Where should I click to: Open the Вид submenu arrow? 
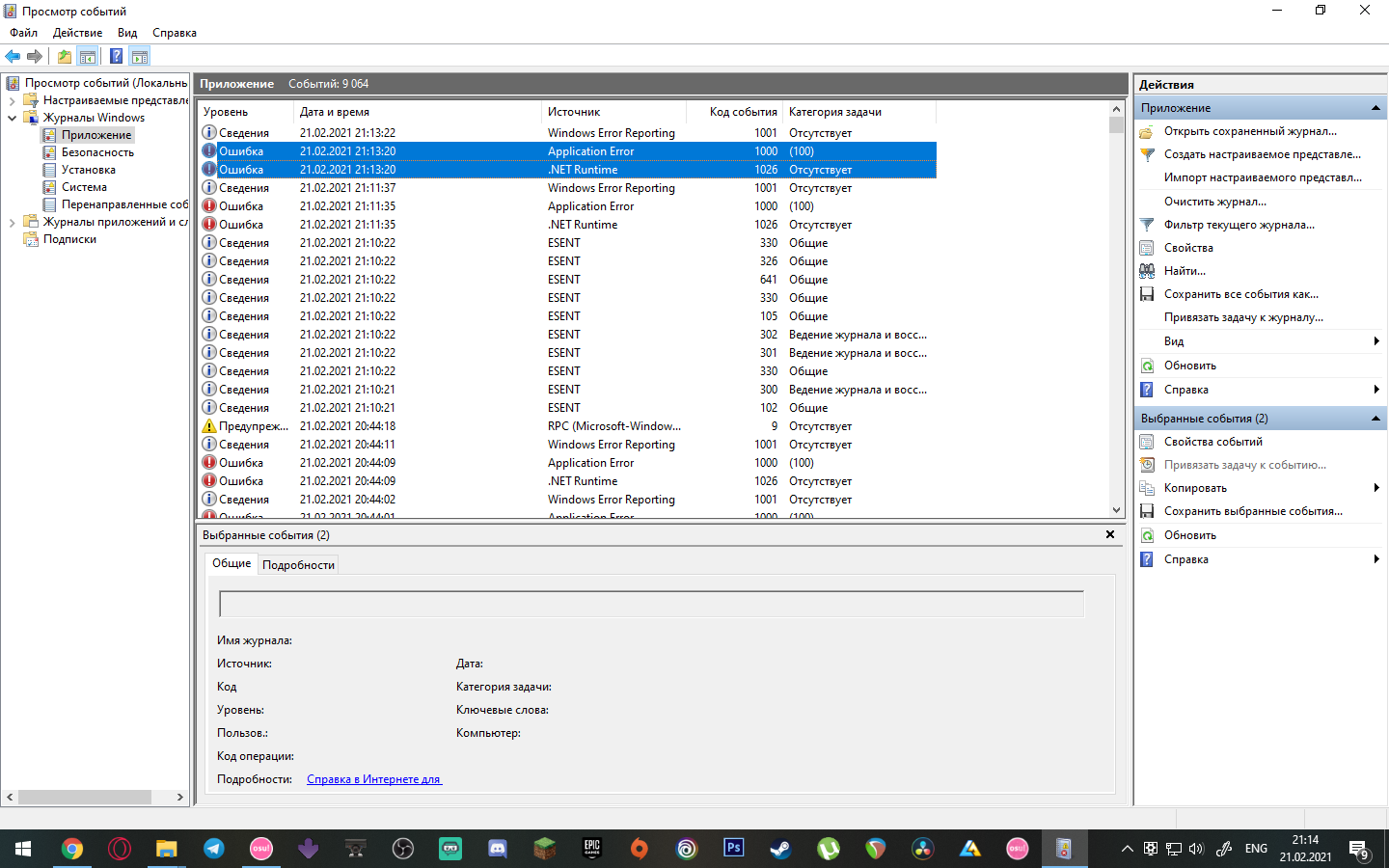1377,340
